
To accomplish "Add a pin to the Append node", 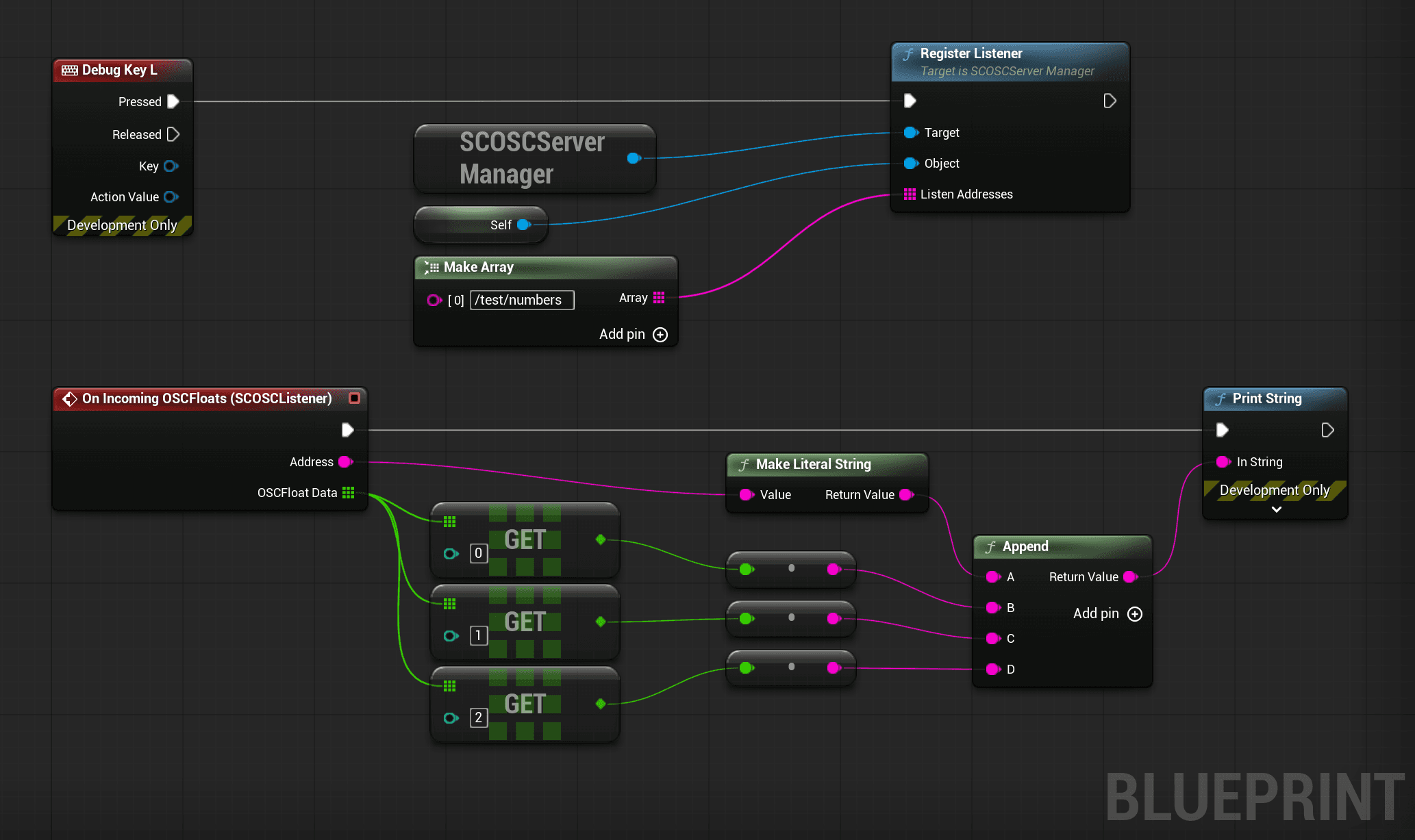I will 1134,613.
